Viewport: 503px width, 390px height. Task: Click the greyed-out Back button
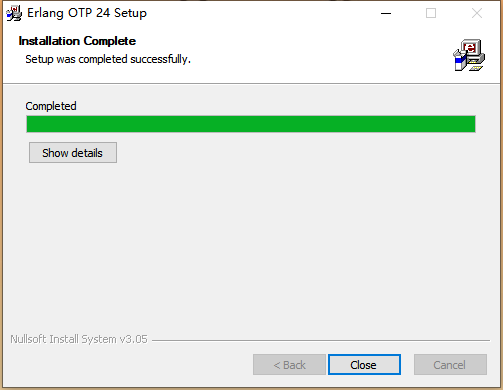289,365
